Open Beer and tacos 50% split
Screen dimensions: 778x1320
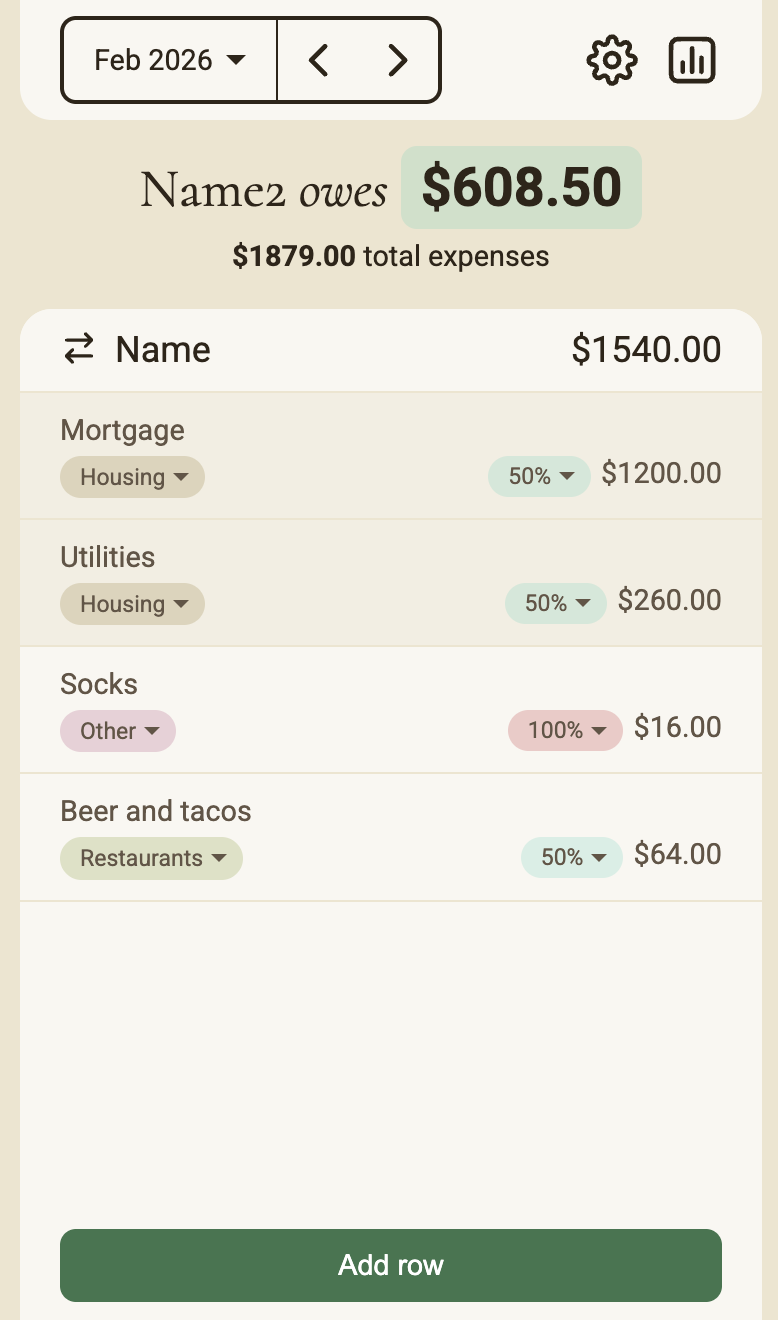tap(572, 857)
